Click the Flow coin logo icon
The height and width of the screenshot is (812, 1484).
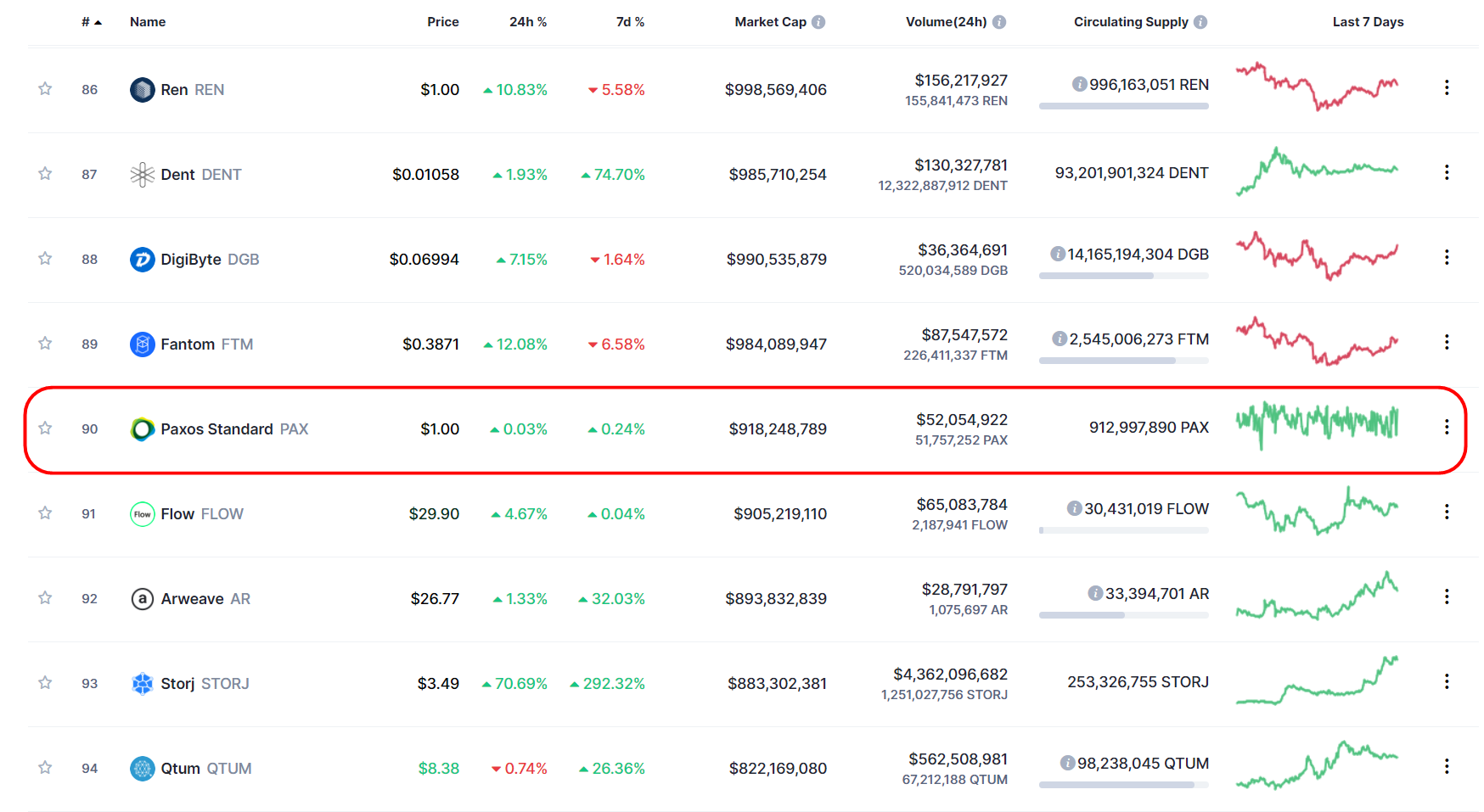(142, 513)
